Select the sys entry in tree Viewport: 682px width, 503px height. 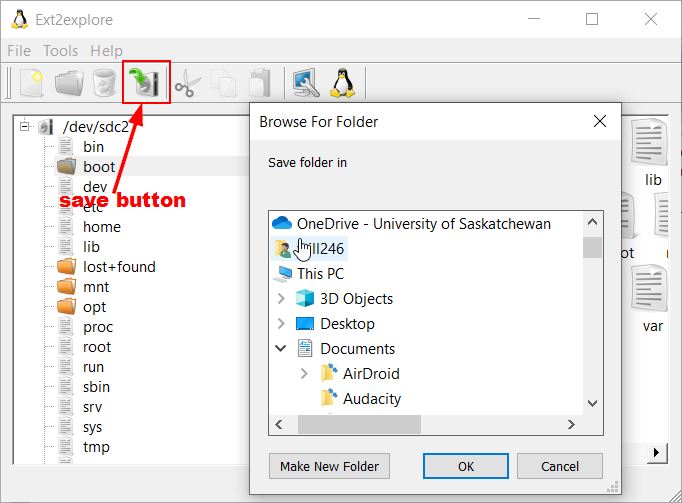click(92, 427)
